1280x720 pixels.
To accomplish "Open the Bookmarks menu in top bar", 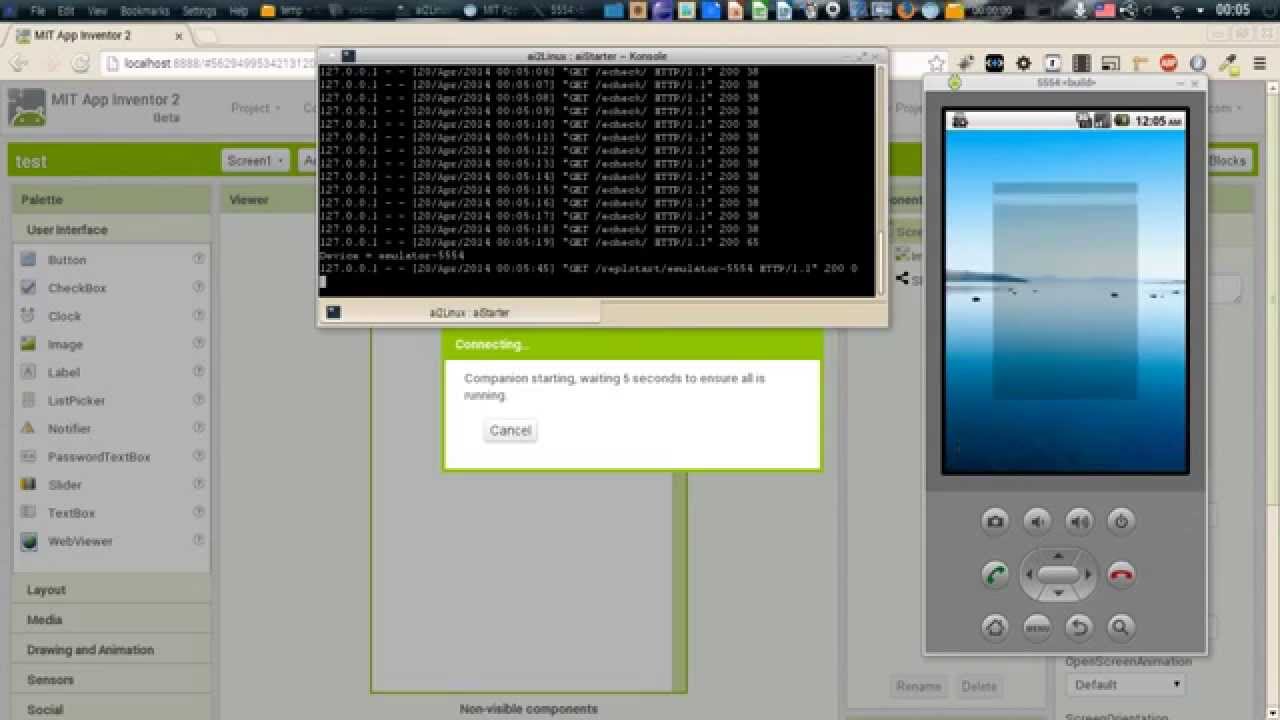I will [x=144, y=11].
